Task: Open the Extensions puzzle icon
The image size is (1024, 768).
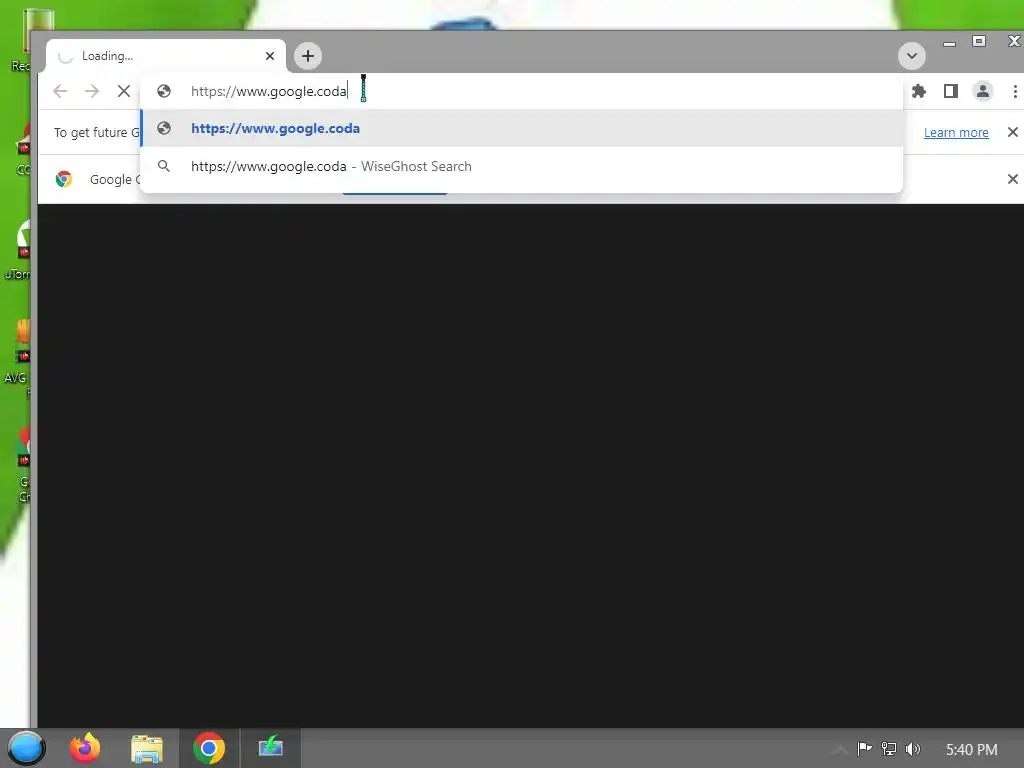Action: 919,91
